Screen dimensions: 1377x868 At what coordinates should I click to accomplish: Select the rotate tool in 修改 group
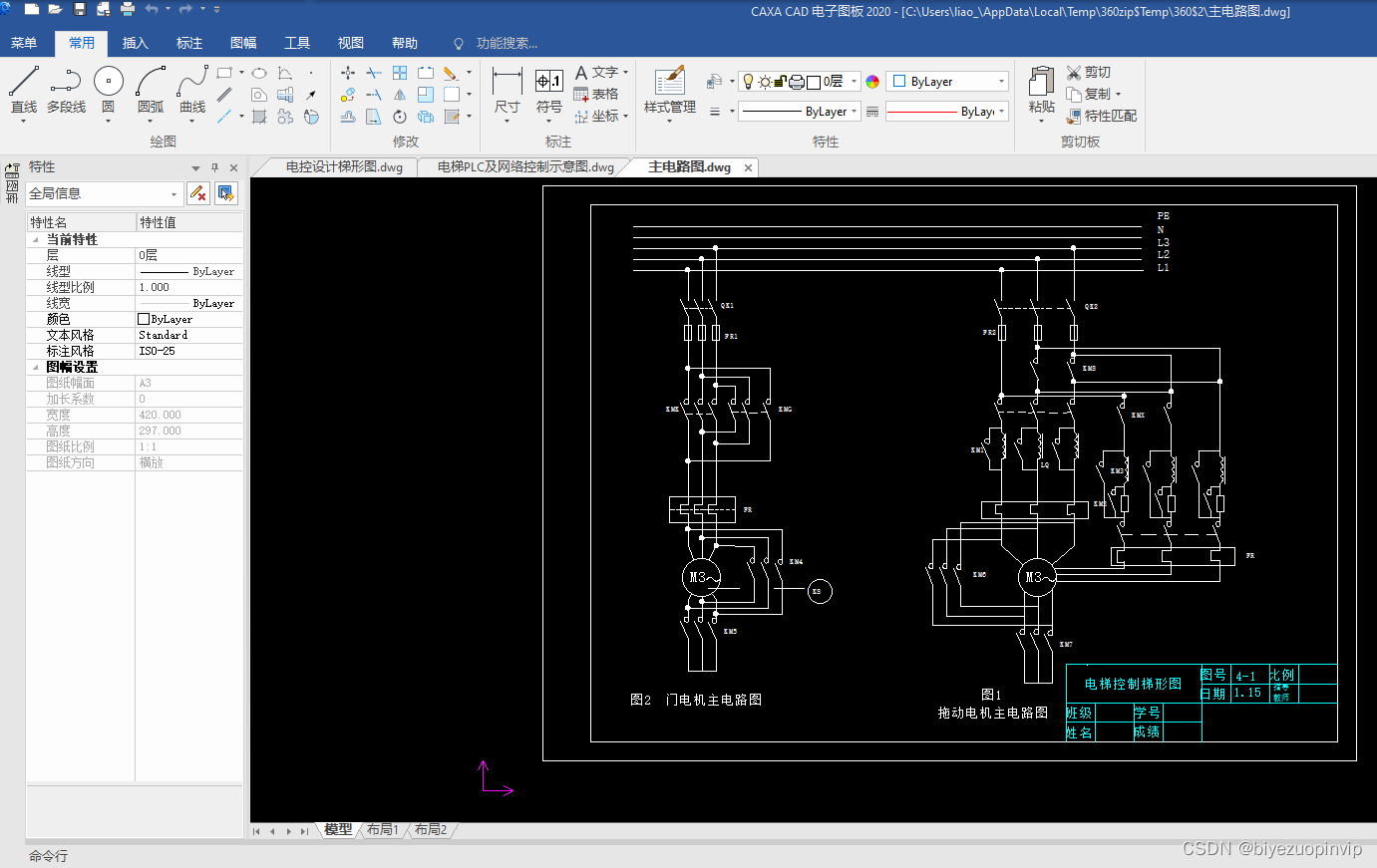coord(400,117)
